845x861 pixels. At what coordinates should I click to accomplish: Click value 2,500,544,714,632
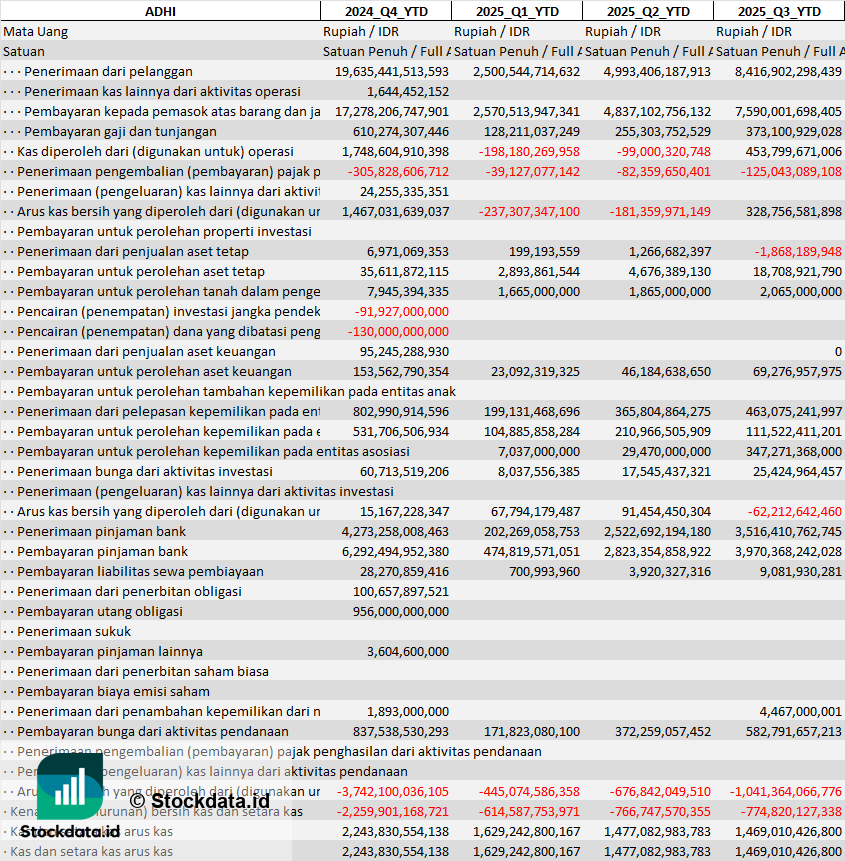click(x=526, y=71)
